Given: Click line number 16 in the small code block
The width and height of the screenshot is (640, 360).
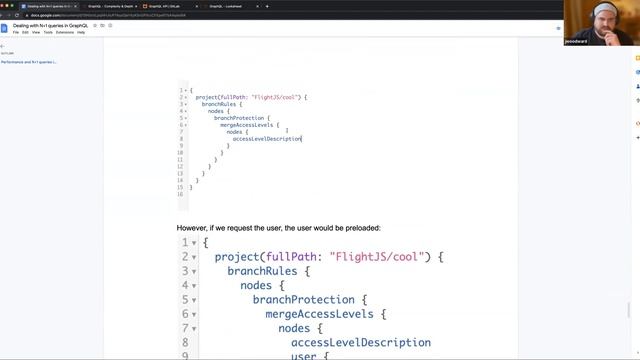Looking at the screenshot, I should [180, 194].
